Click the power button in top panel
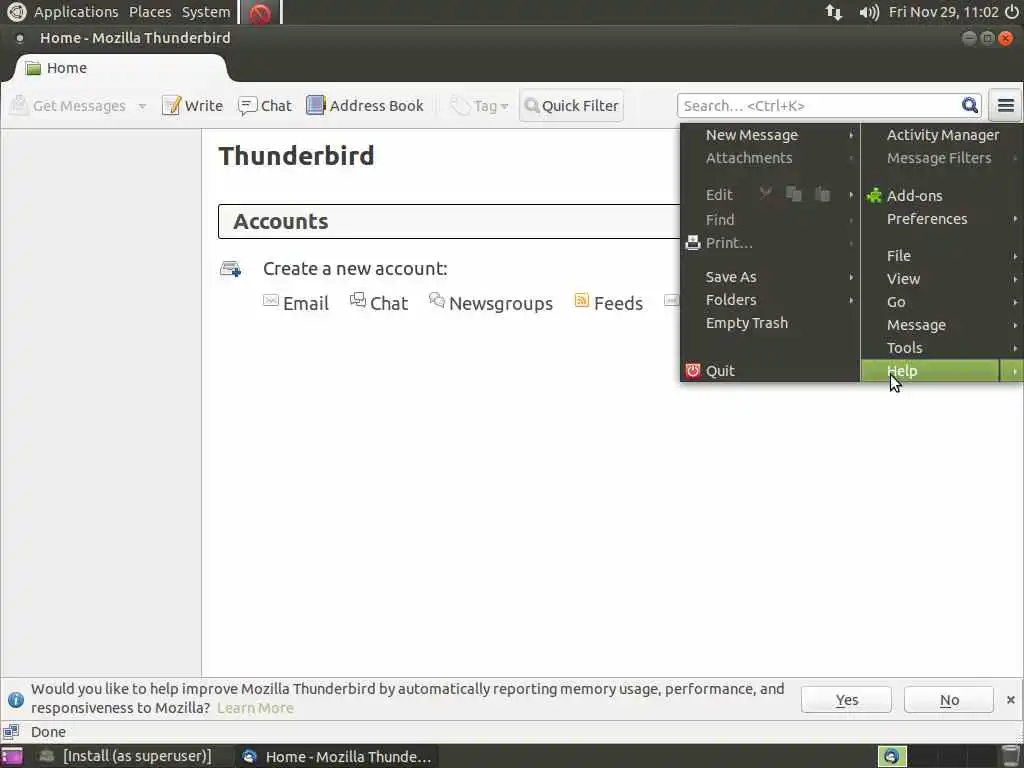This screenshot has height=768, width=1024. [x=1012, y=12]
